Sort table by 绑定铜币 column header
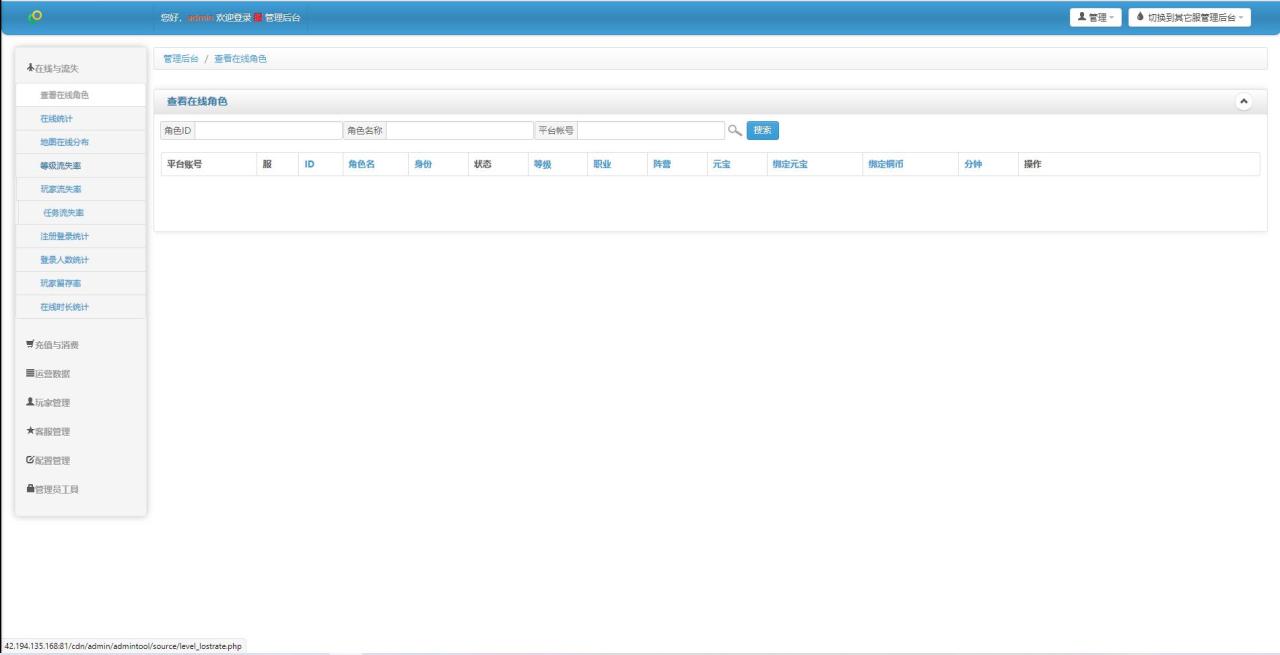1280x655 pixels. coord(885,164)
